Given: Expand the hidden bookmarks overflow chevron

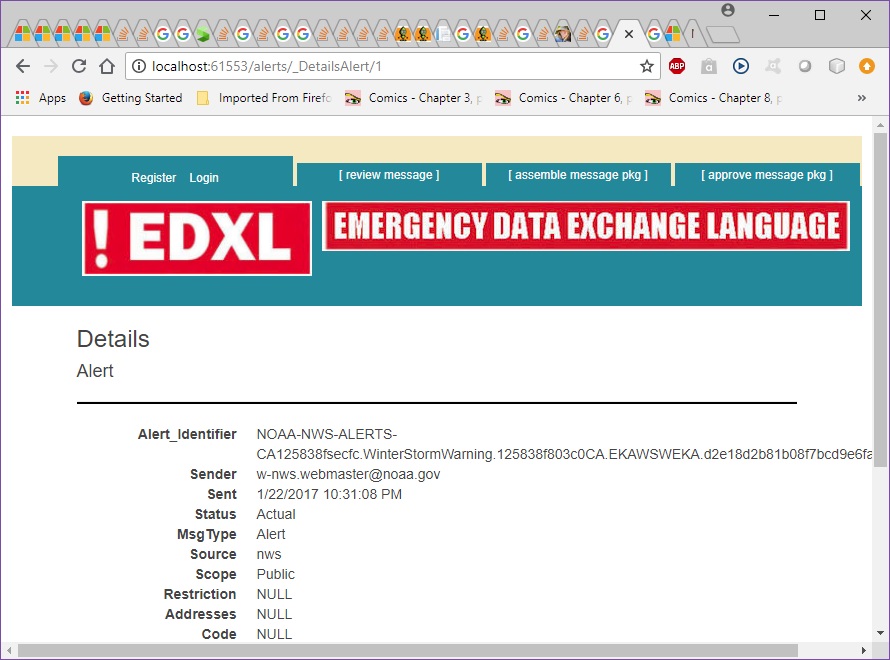Looking at the screenshot, I should 862,98.
